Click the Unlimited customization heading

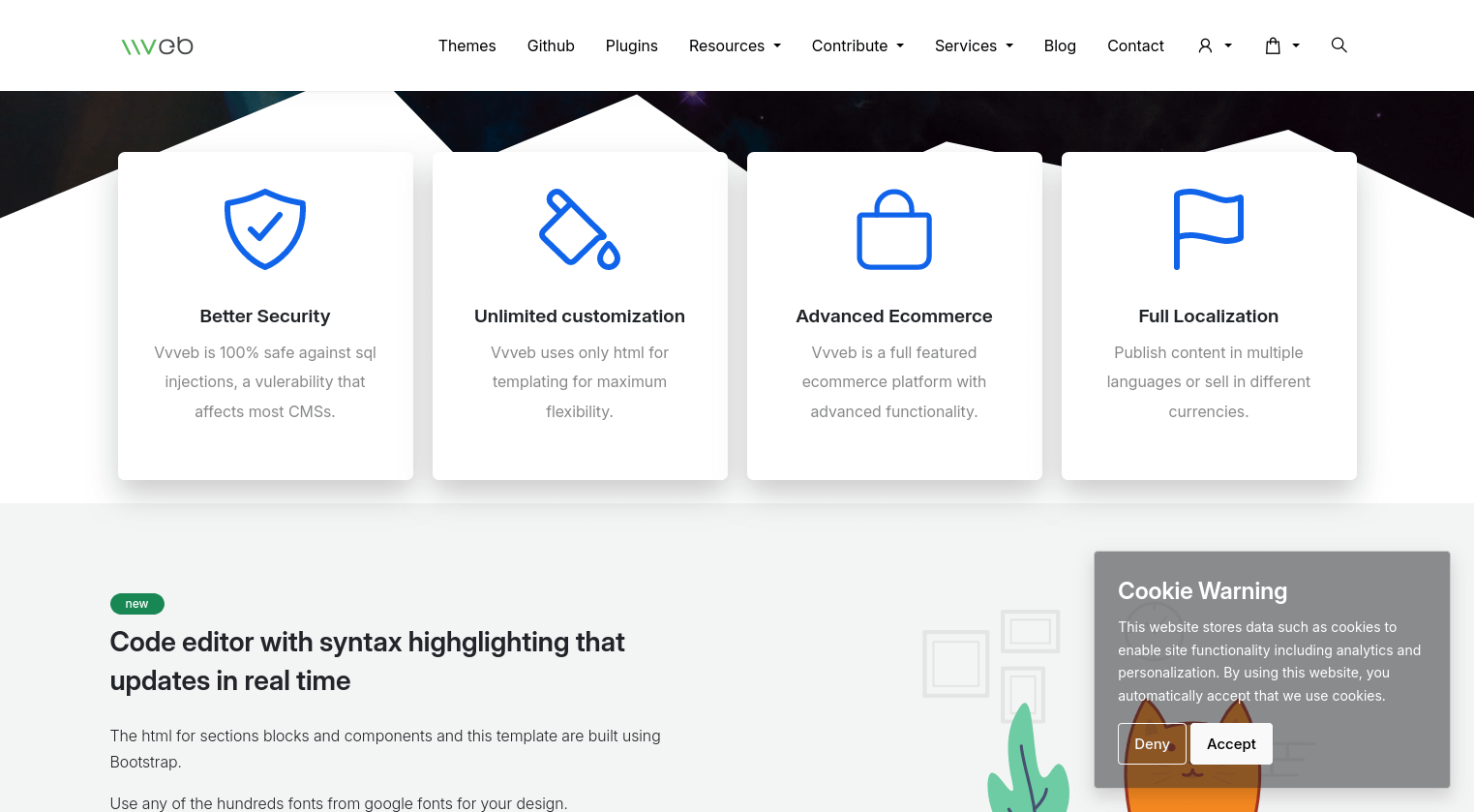click(x=580, y=316)
